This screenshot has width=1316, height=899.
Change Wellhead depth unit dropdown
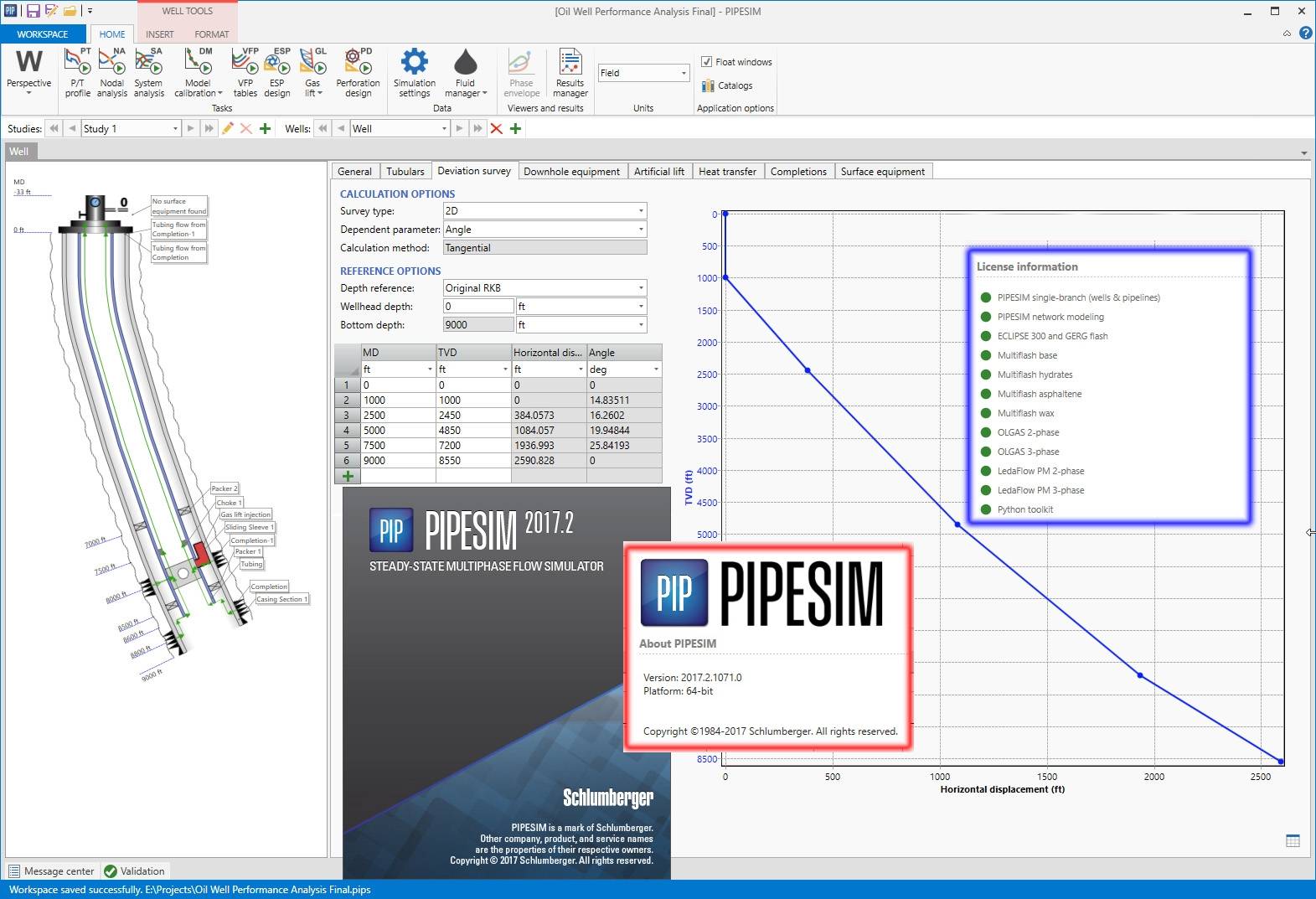tap(641, 307)
